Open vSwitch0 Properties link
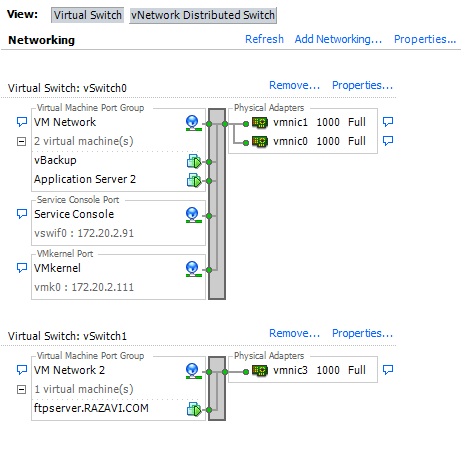Image resolution: width=476 pixels, height=453 pixels. click(362, 85)
